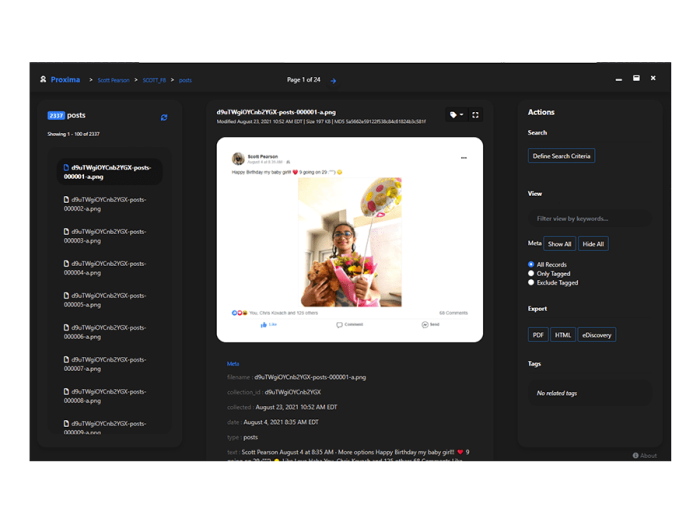Viewport: 700px width, 525px height.
Task: Click the Proxima logo icon
Action: [x=43, y=79]
